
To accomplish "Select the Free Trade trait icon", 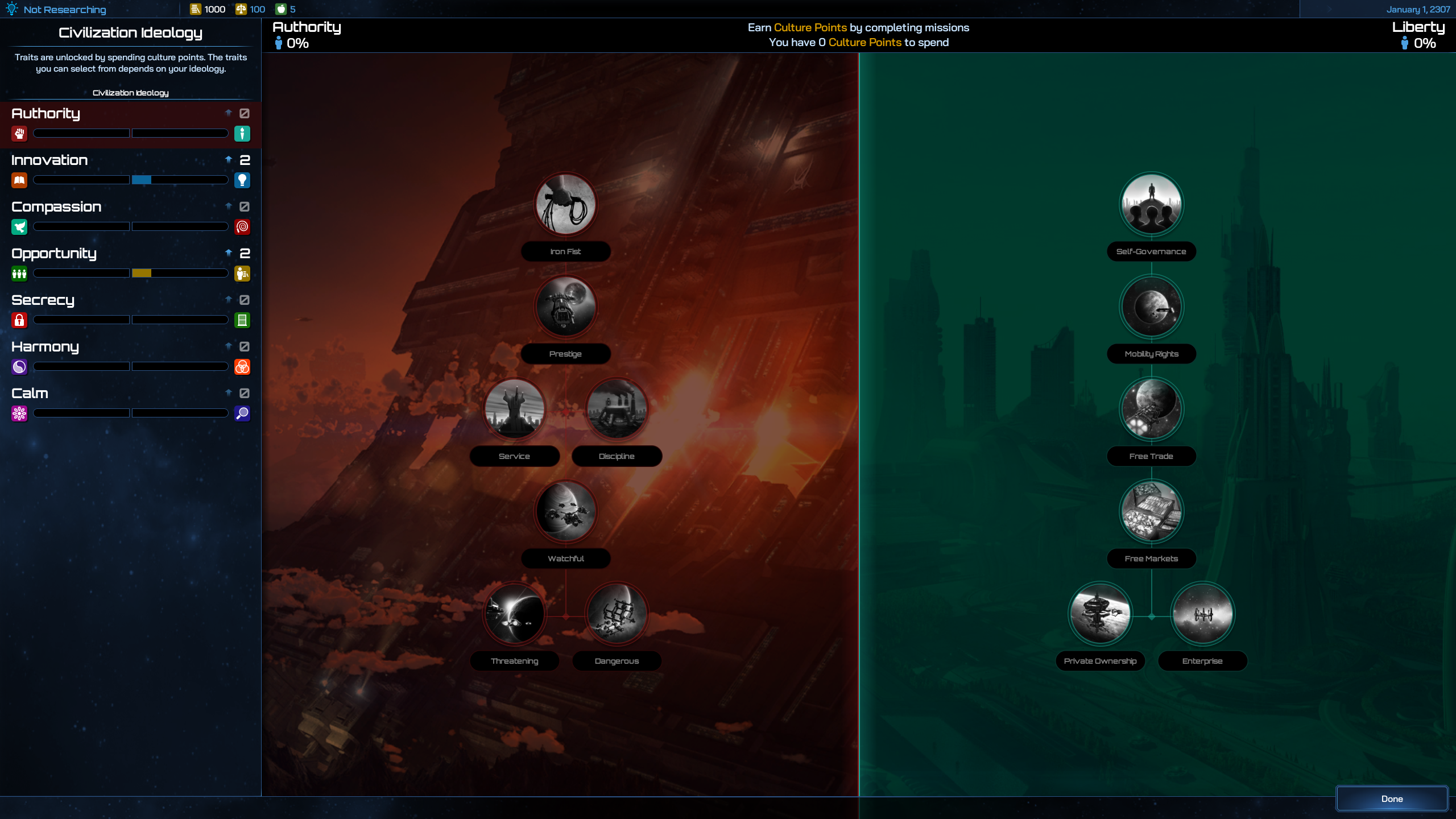I will 1151,409.
